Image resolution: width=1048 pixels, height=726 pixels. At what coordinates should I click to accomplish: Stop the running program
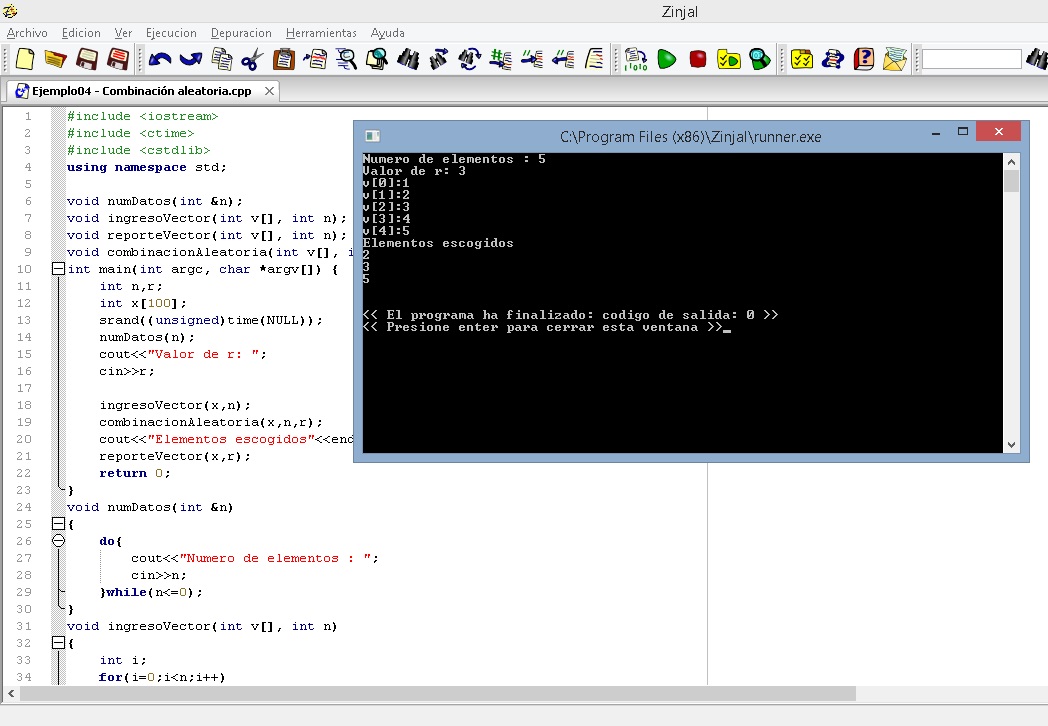[x=697, y=61]
